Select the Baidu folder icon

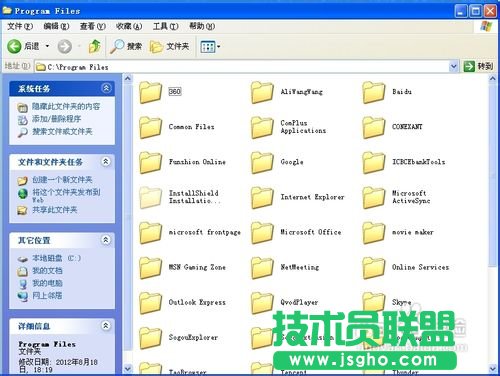[373, 92]
